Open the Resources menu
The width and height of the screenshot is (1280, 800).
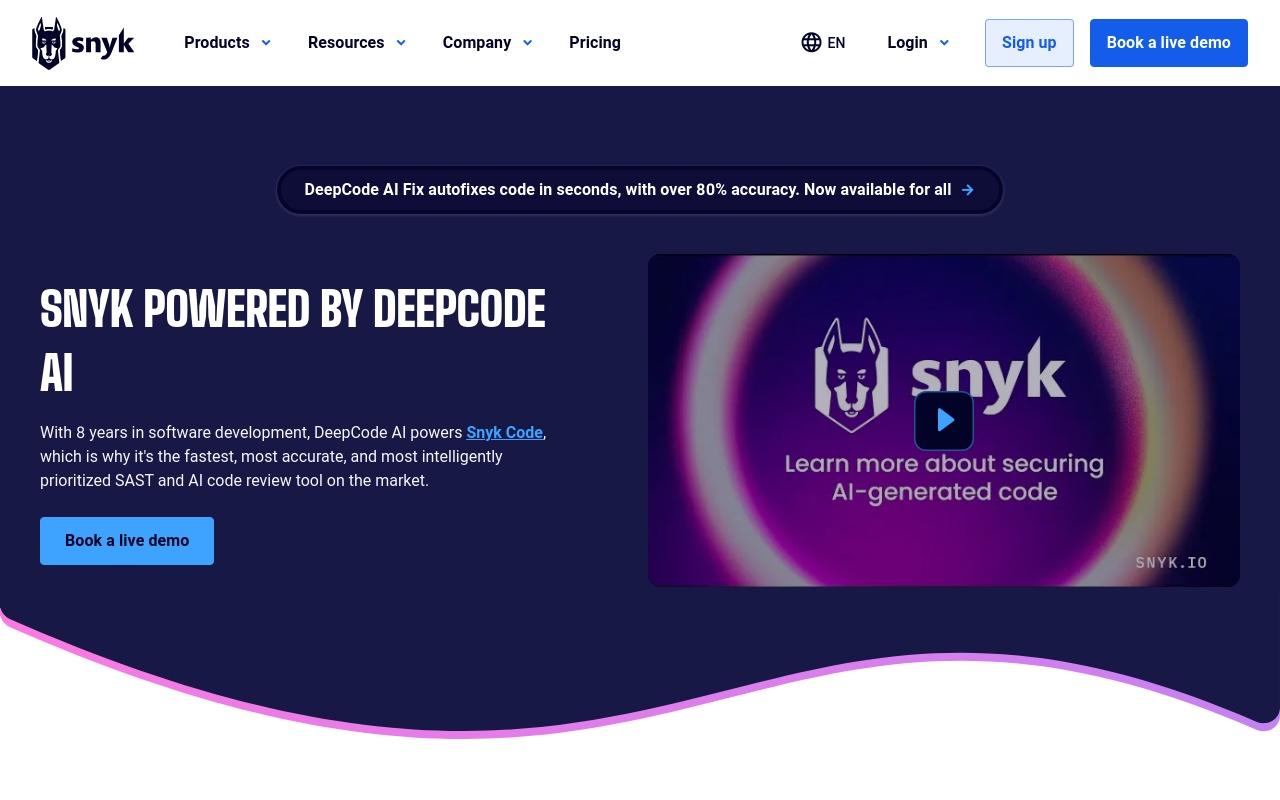point(346,43)
